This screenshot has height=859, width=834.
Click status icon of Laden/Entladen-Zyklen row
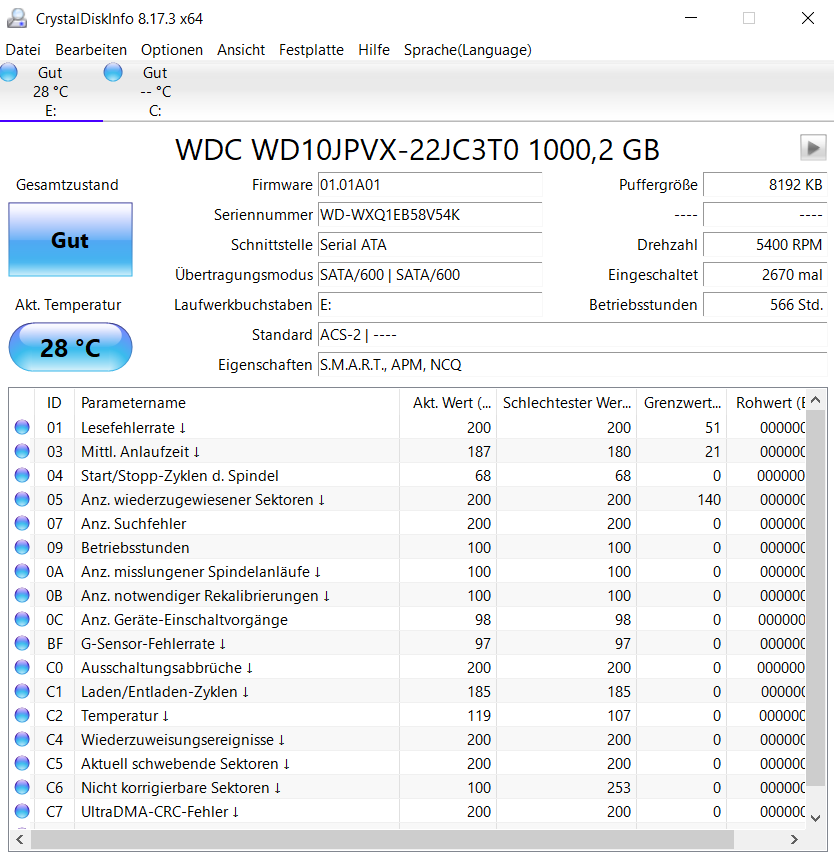pos(22,691)
